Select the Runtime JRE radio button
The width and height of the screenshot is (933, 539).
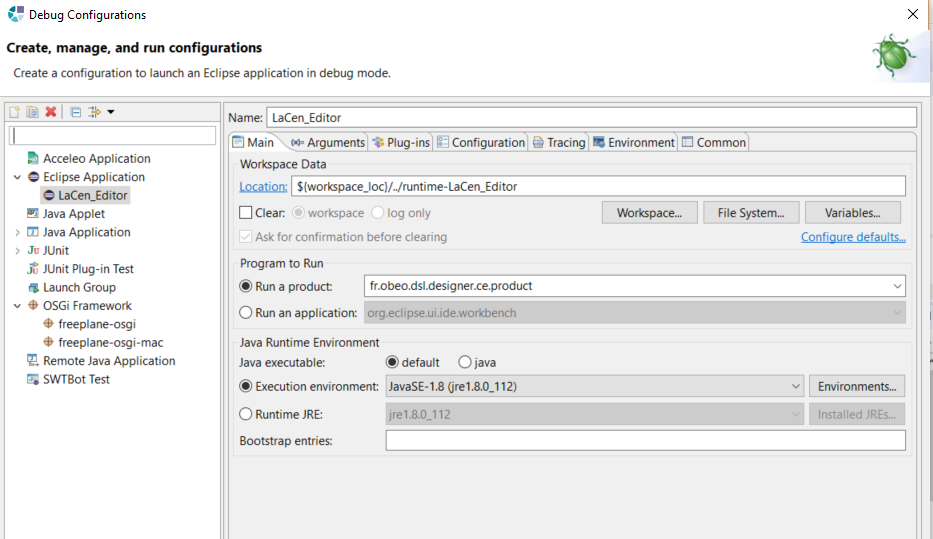click(246, 414)
